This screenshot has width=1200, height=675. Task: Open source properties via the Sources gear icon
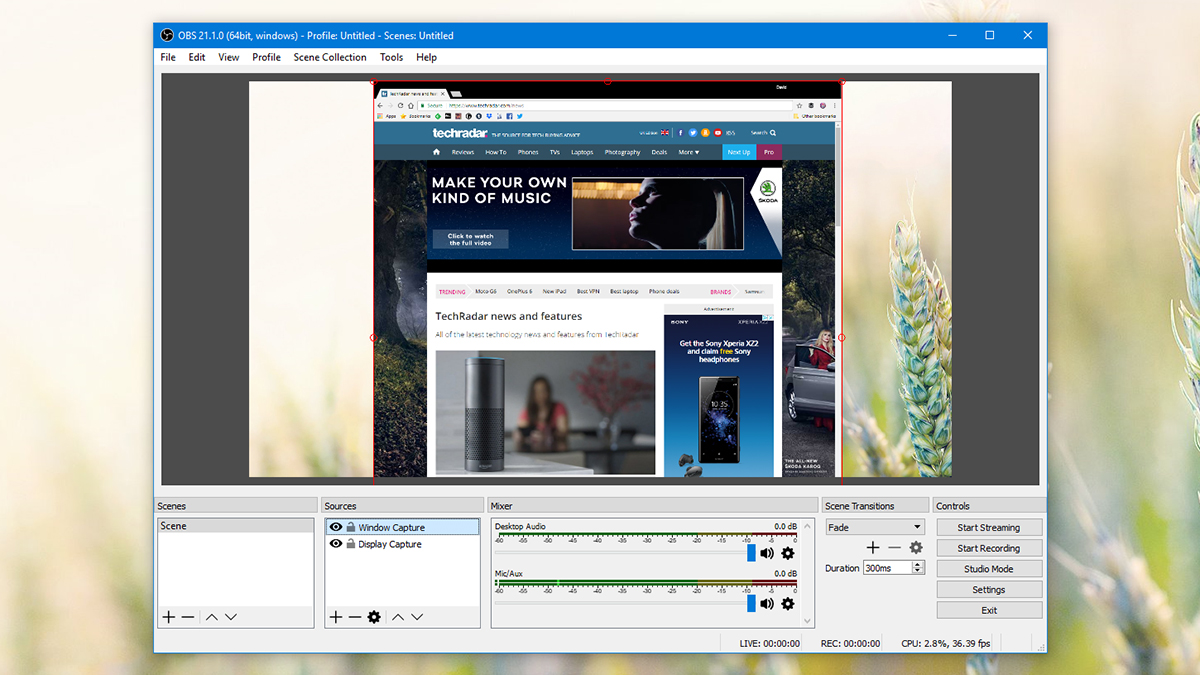click(x=374, y=617)
